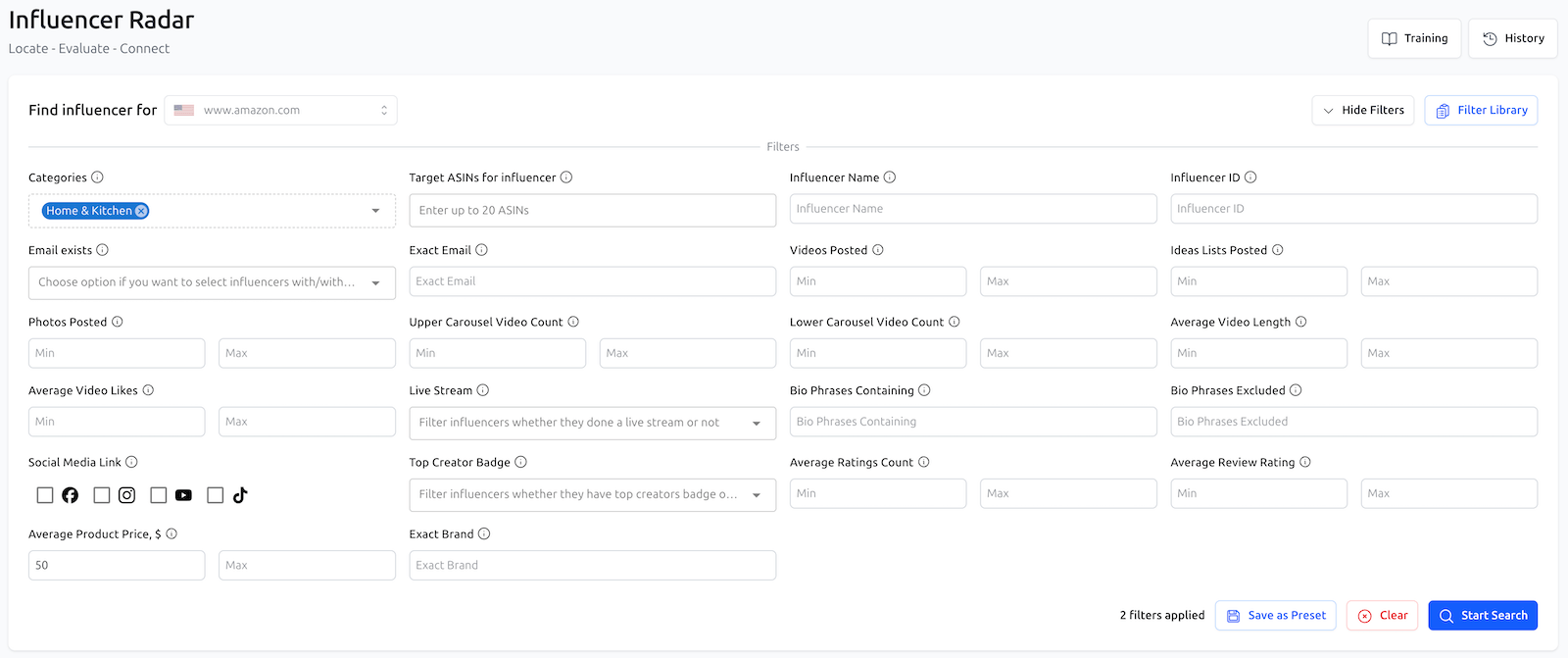Image resolution: width=1568 pixels, height=658 pixels.
Task: Click the Target ASINs input field
Action: point(592,211)
